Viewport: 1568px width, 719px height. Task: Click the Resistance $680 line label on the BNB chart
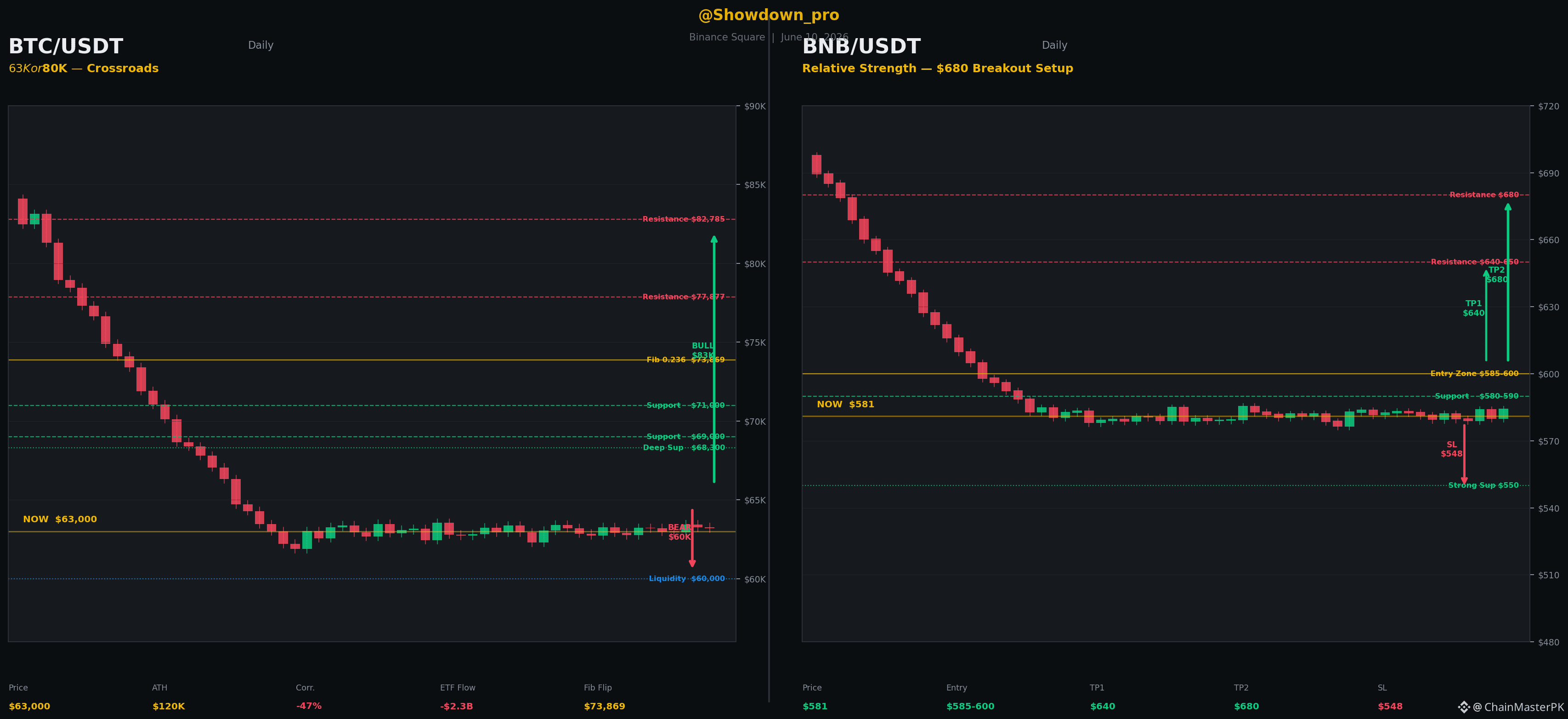click(1484, 195)
